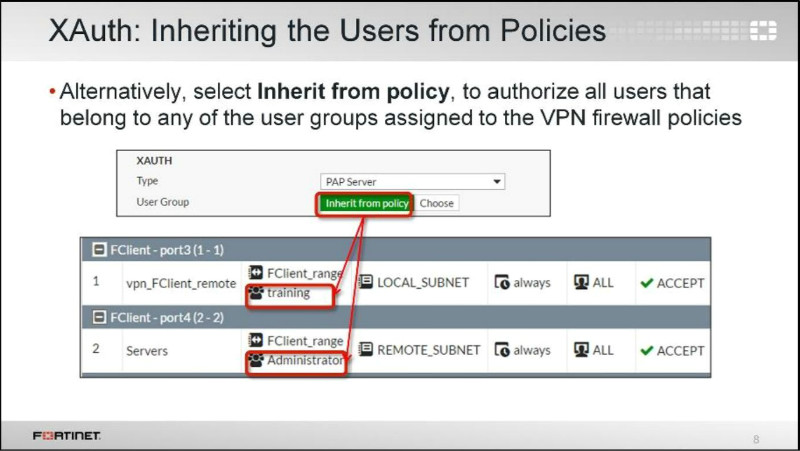Click the schedule clock icon in policy 1 row

[502, 282]
